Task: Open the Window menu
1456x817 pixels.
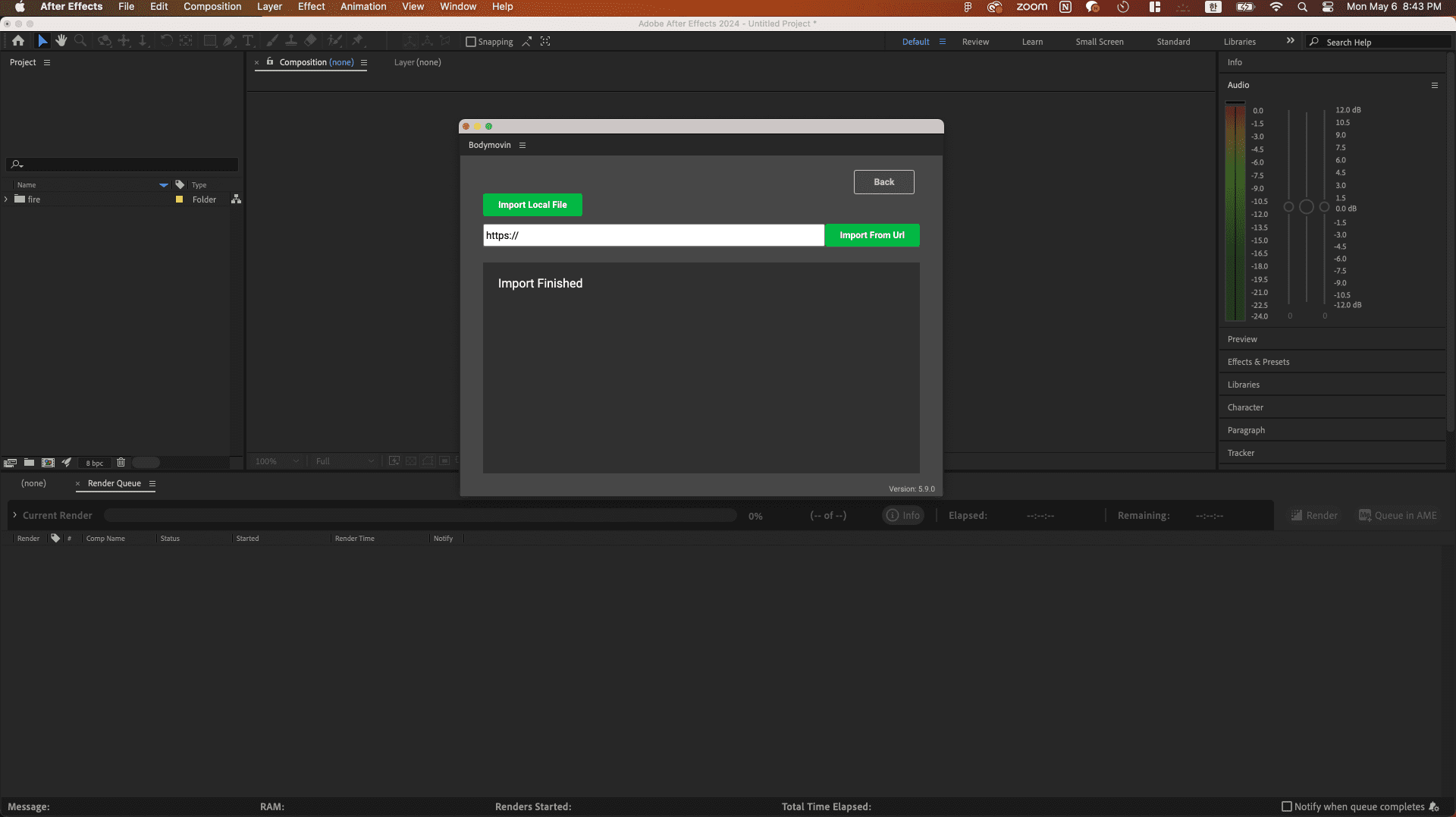Action: click(x=458, y=7)
